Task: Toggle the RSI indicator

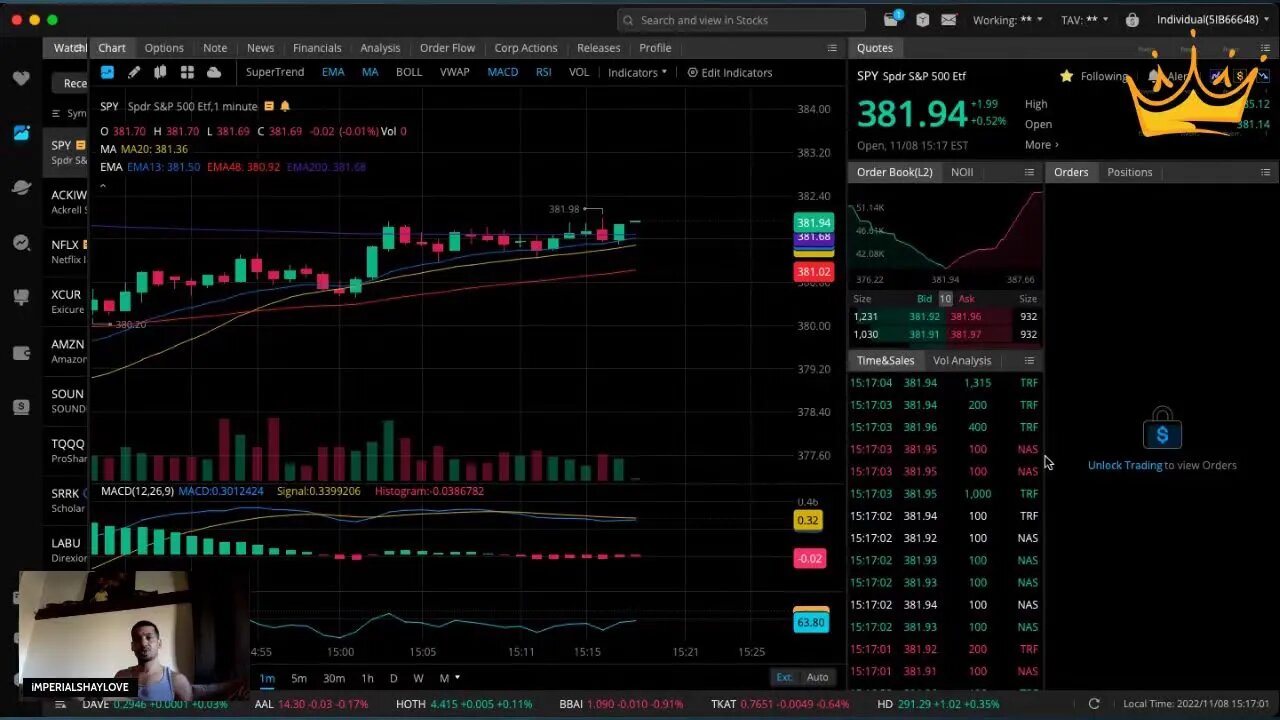Action: click(543, 72)
